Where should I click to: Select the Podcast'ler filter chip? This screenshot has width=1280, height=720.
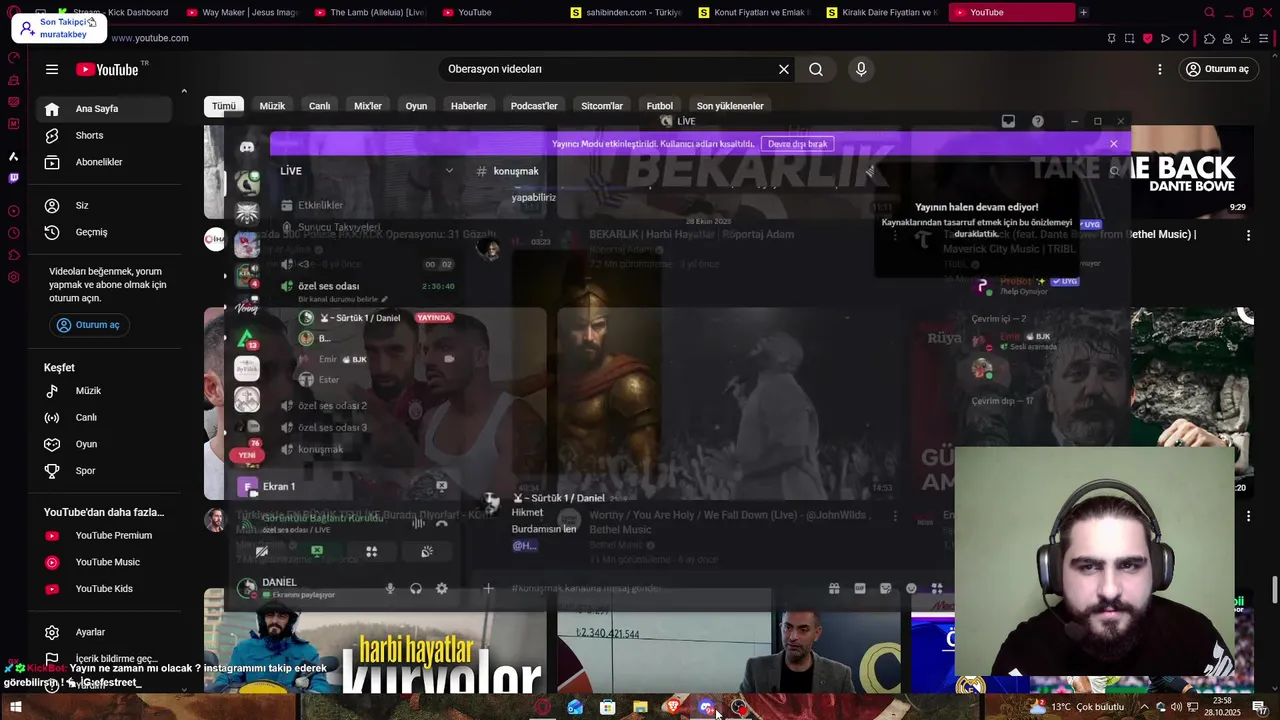tap(534, 106)
